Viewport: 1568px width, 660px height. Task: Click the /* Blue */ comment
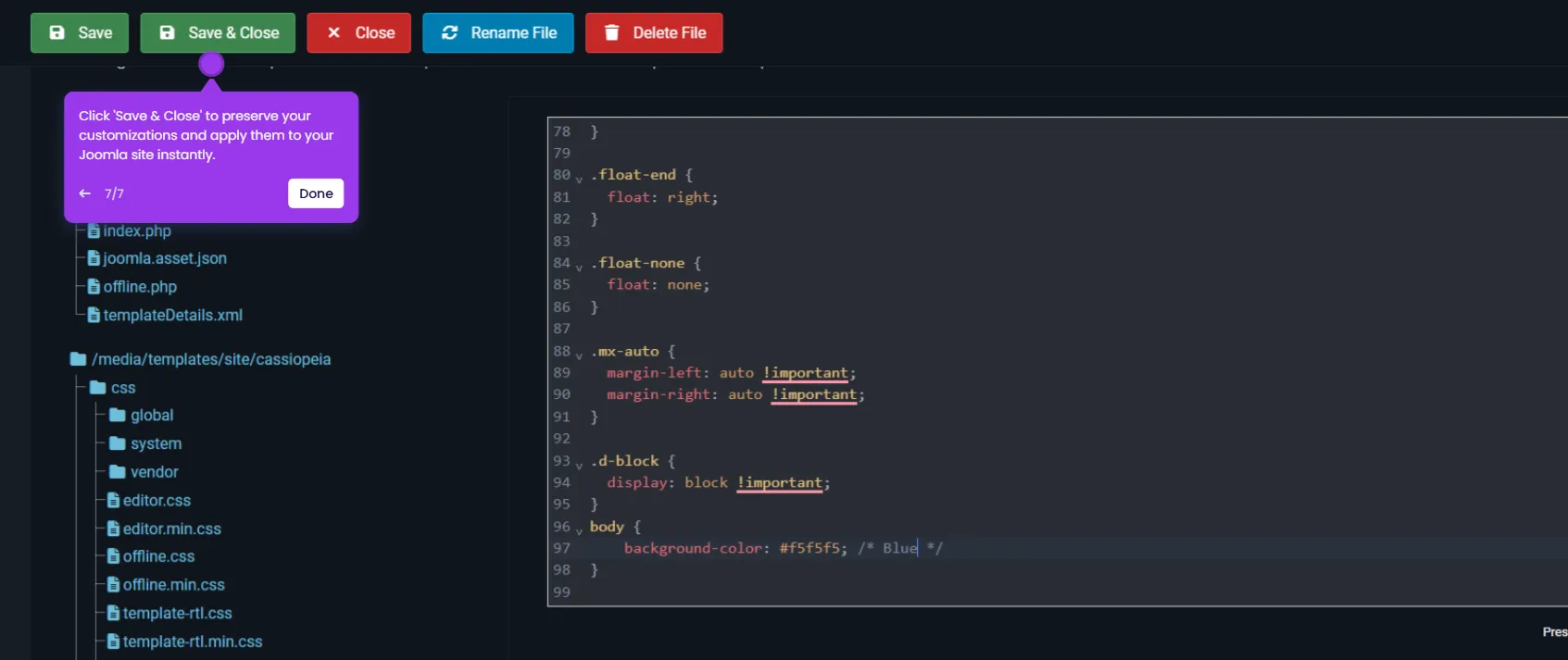tap(900, 548)
